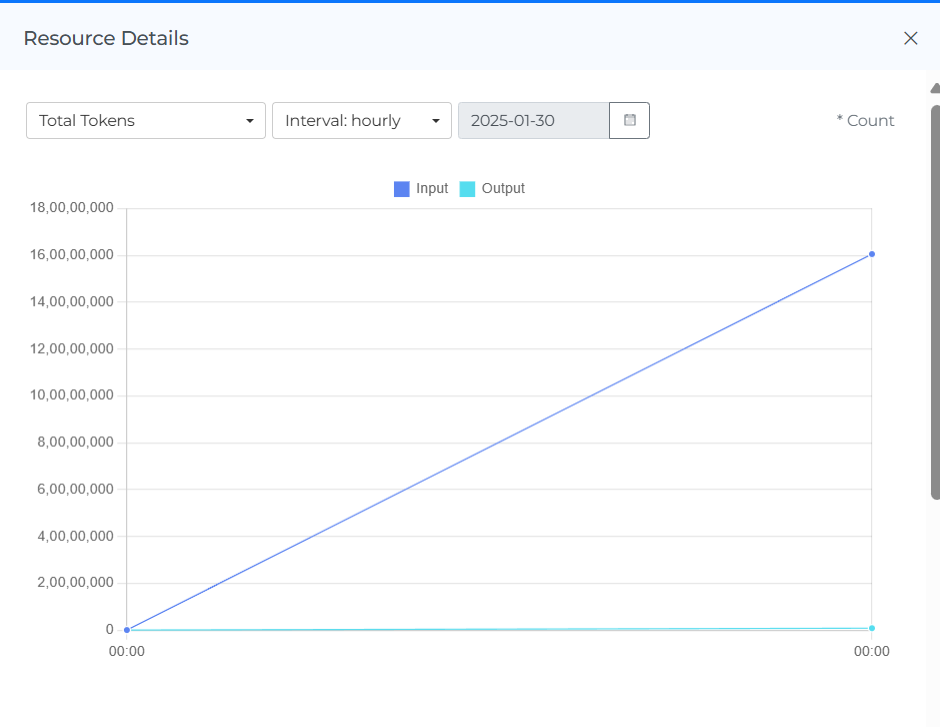Click the vertical scrollbar thumb
940x727 pixels.
pyautogui.click(x=934, y=300)
